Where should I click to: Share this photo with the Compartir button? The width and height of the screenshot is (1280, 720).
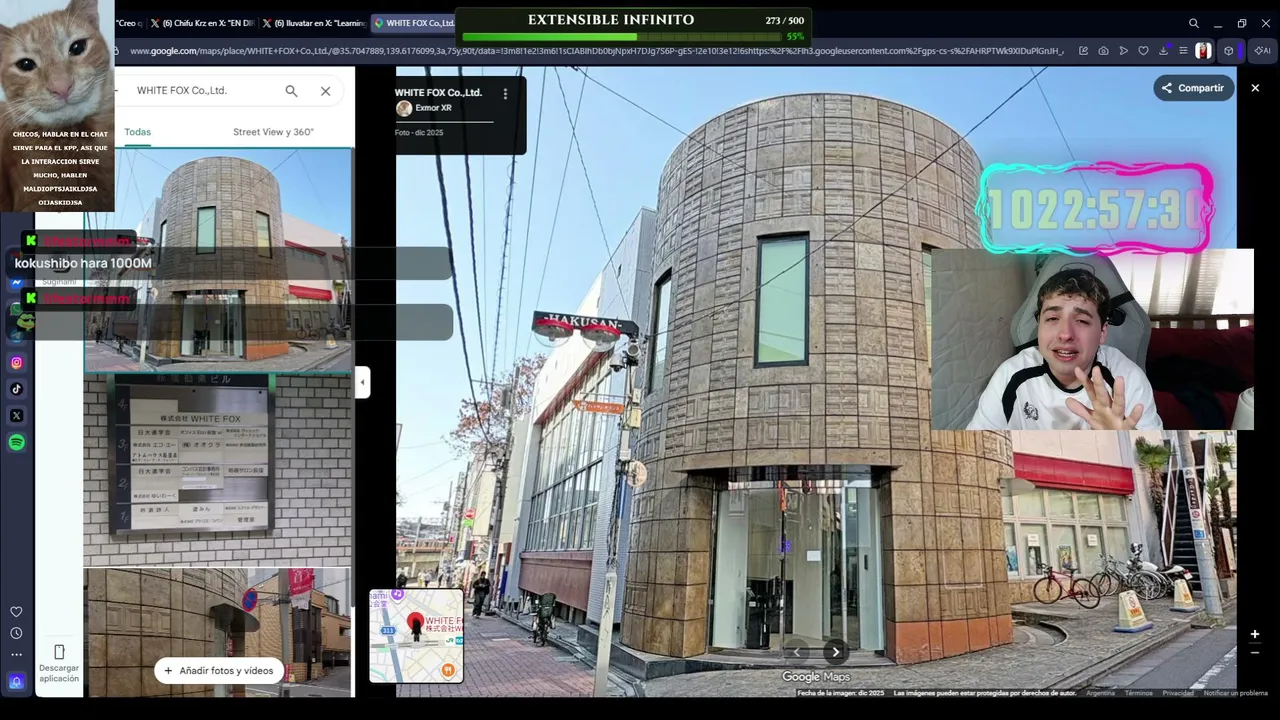(1192, 88)
